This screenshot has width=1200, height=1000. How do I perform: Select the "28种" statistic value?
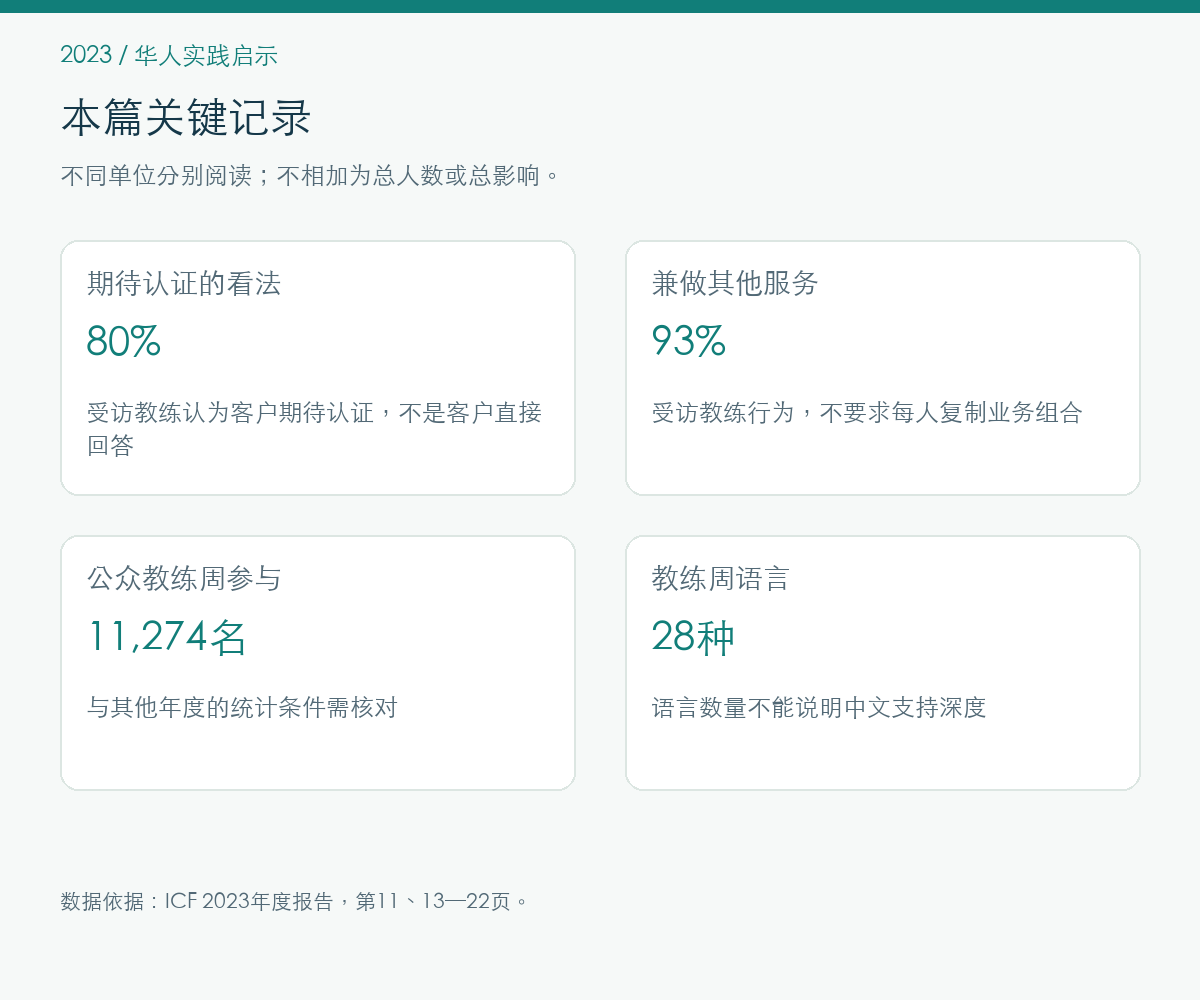click(693, 637)
